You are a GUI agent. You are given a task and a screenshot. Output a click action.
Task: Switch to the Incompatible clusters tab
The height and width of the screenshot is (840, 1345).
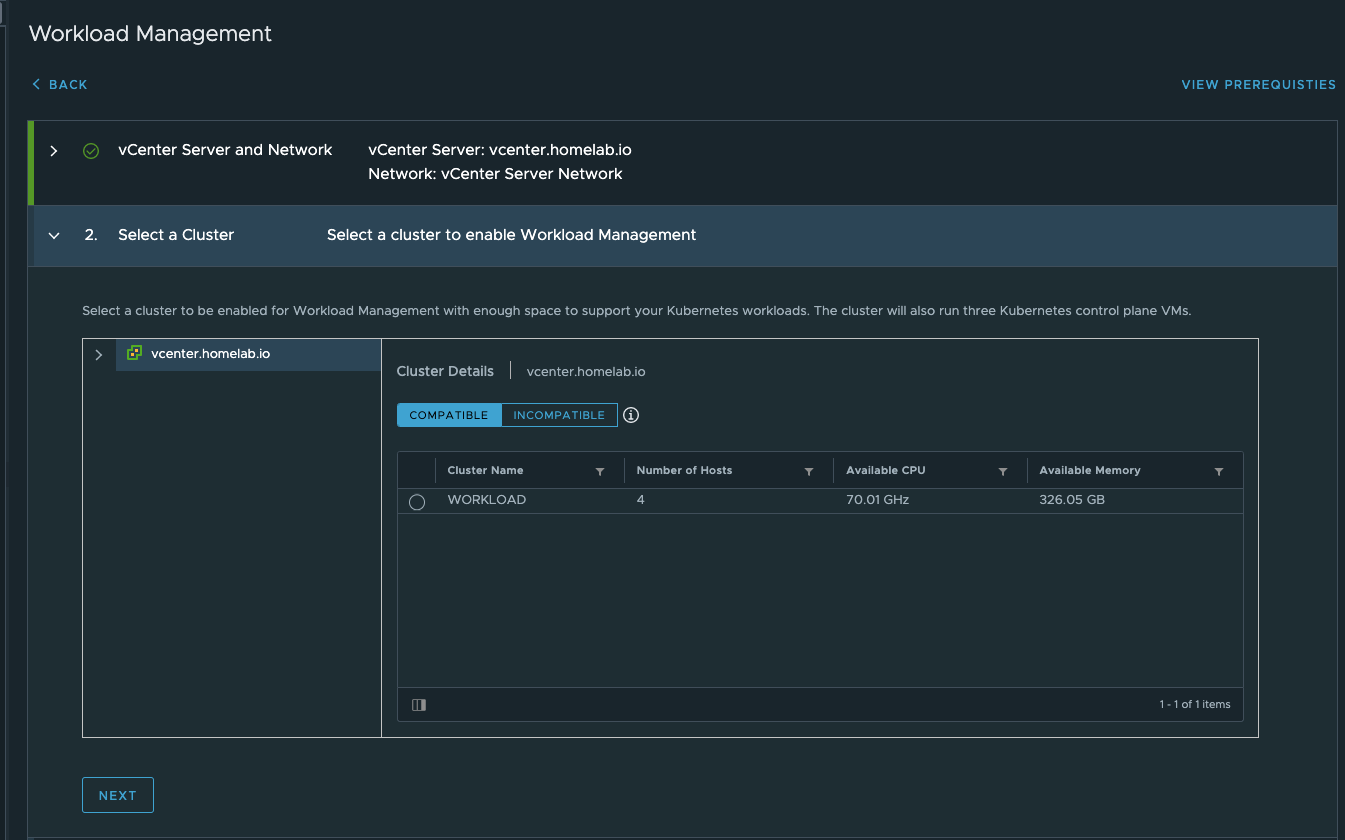[x=559, y=415]
